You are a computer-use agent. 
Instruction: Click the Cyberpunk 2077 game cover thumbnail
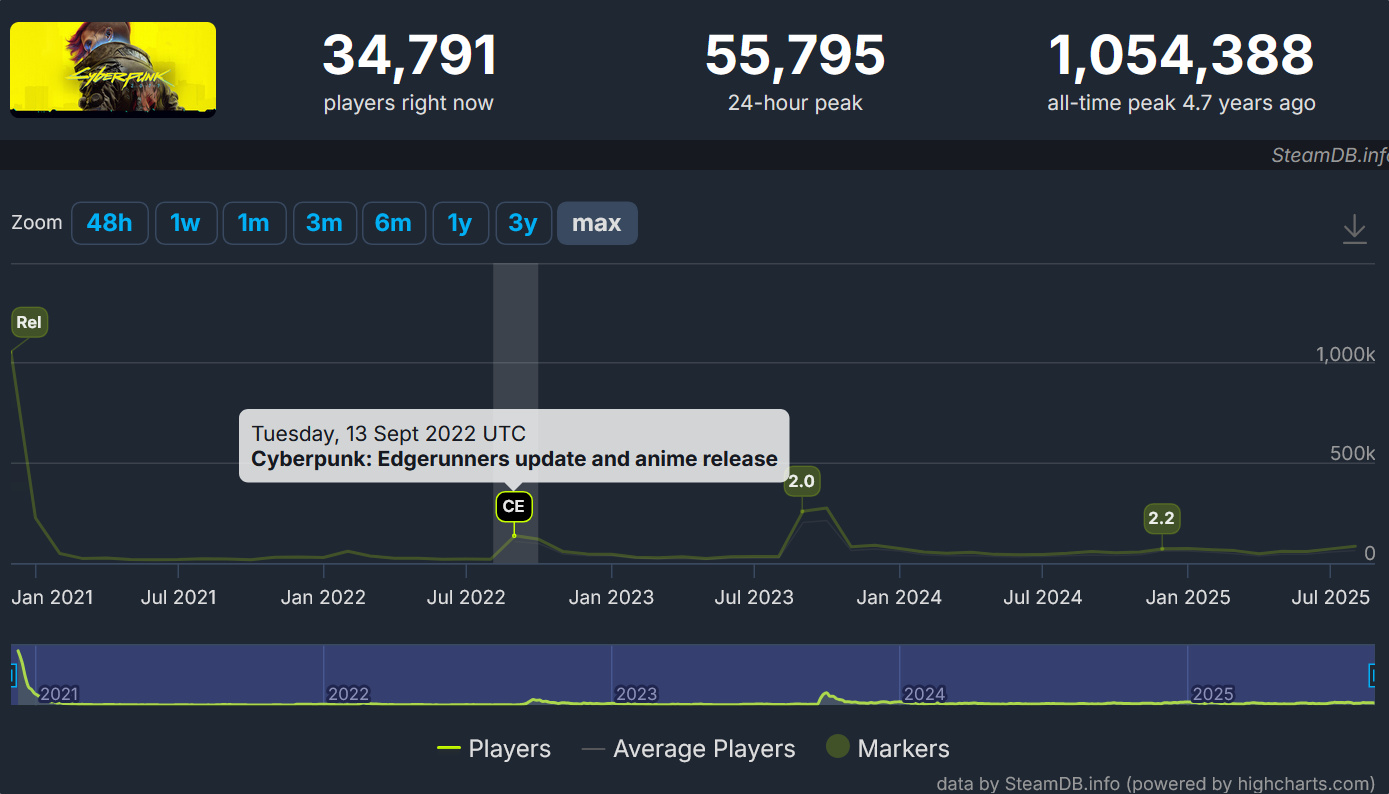[113, 70]
